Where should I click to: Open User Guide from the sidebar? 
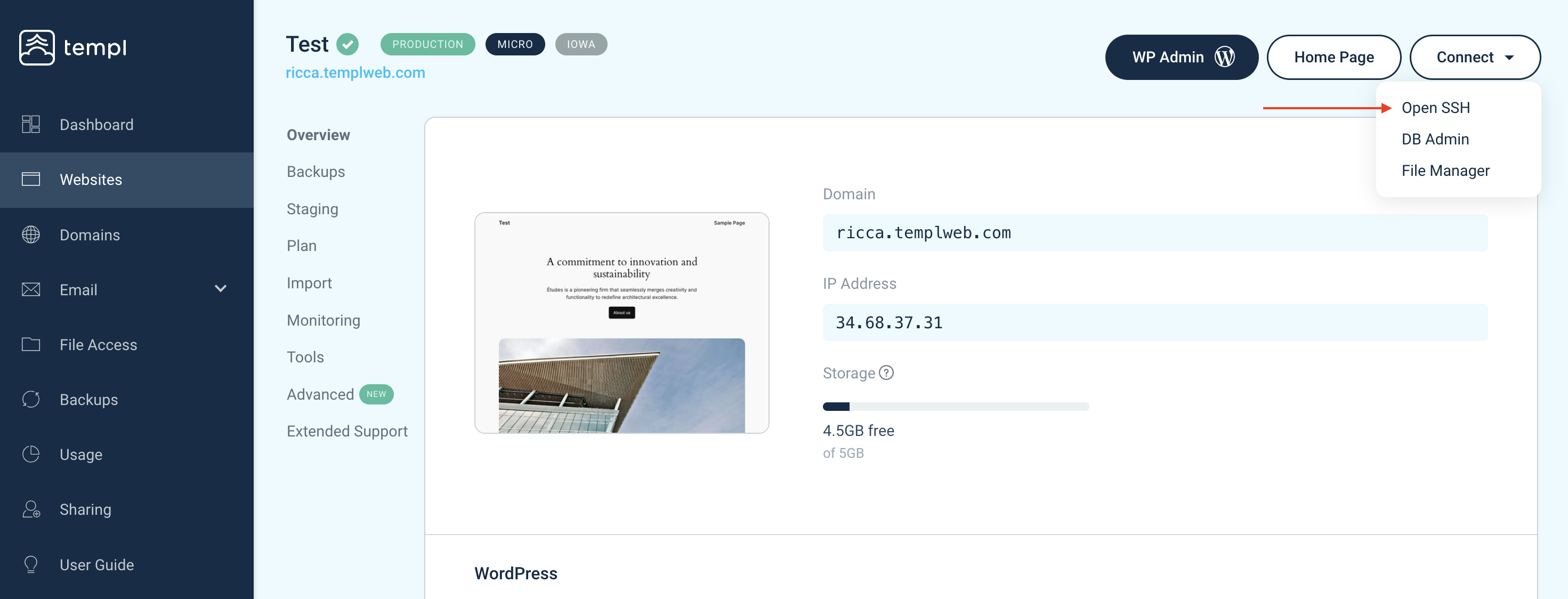(x=127, y=565)
